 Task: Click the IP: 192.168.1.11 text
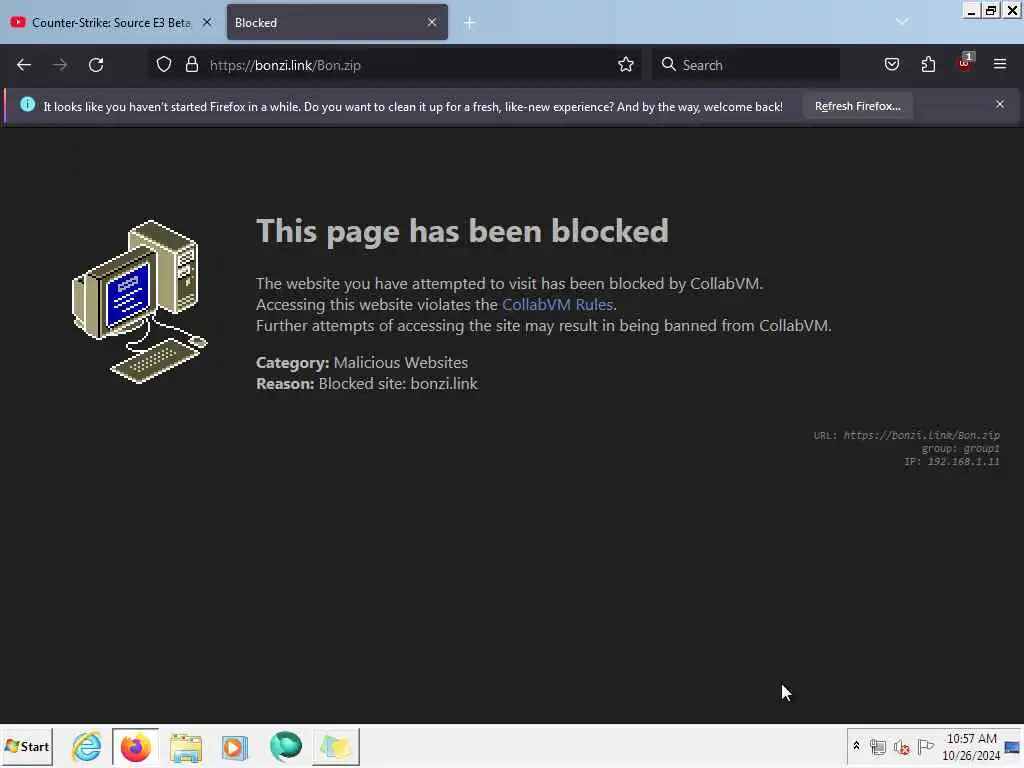click(952, 461)
